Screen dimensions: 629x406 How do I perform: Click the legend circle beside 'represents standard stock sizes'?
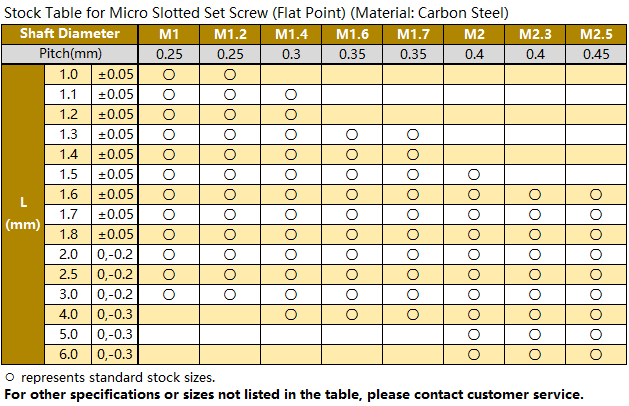10,377
